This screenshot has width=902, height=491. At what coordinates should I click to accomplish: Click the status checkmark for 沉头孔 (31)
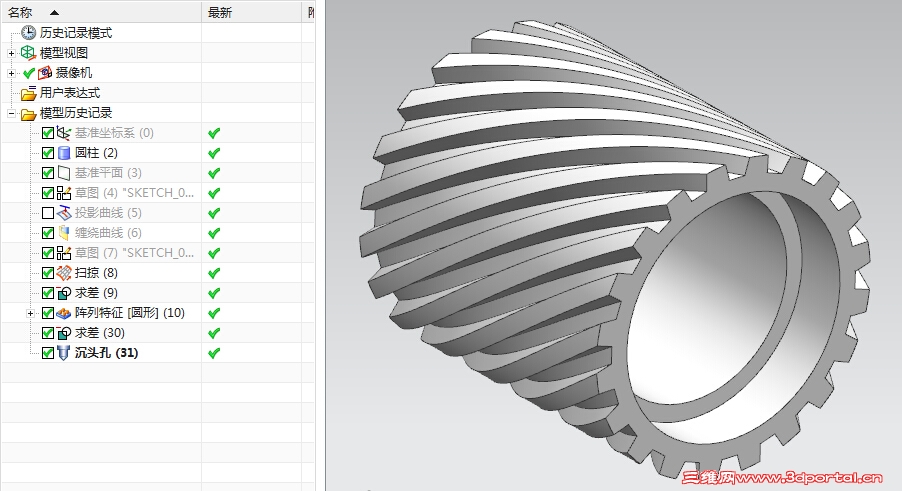(x=214, y=353)
